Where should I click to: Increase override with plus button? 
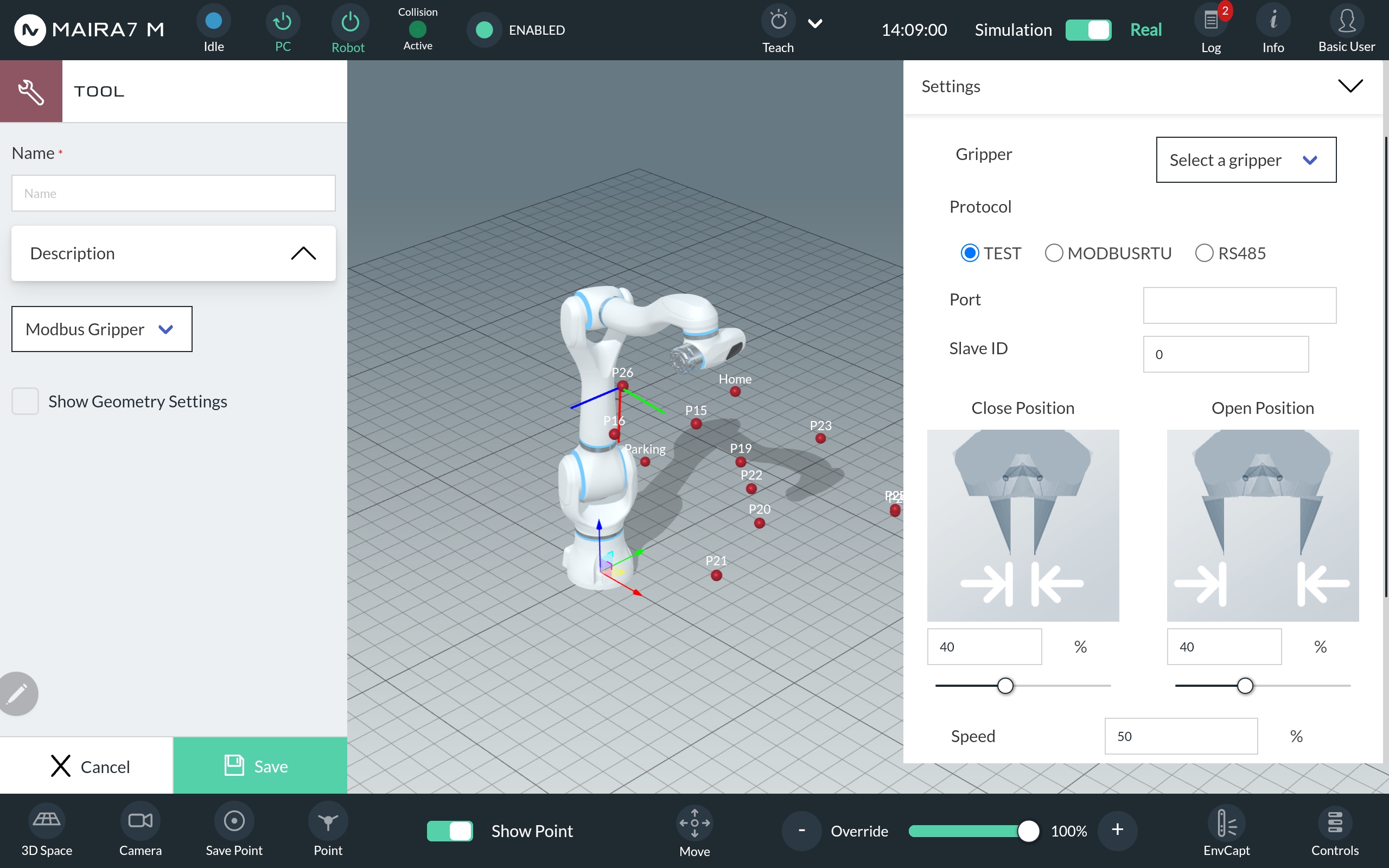click(1117, 830)
